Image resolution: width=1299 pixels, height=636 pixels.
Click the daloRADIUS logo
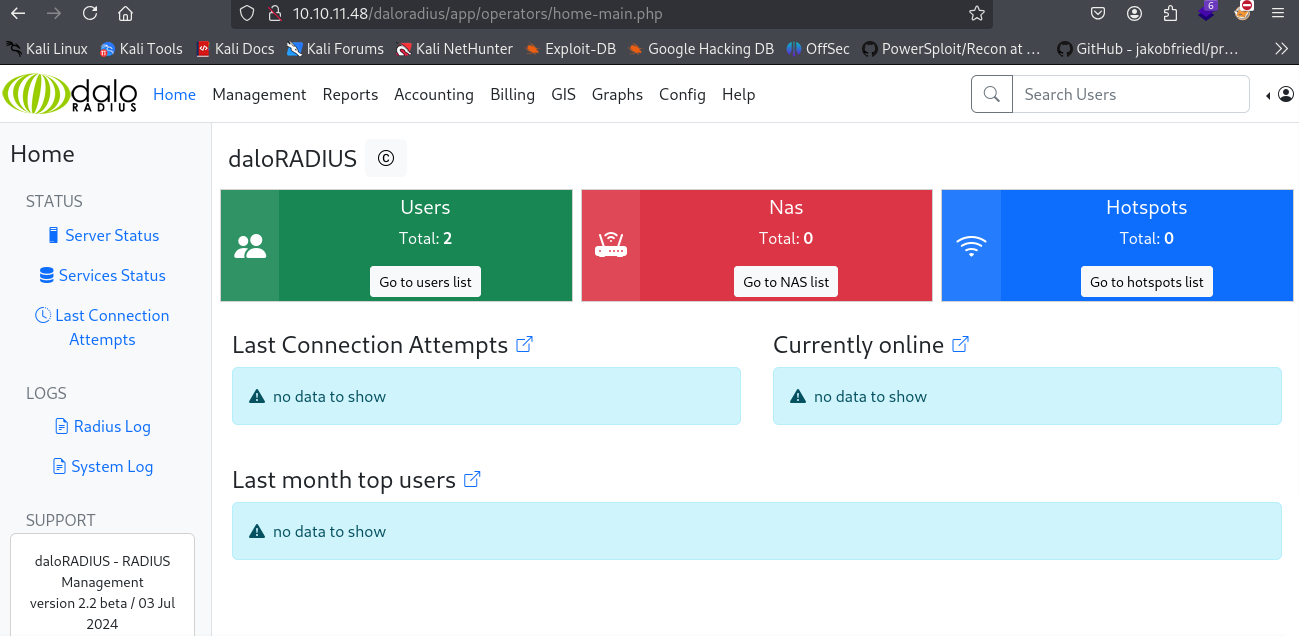(x=70, y=94)
